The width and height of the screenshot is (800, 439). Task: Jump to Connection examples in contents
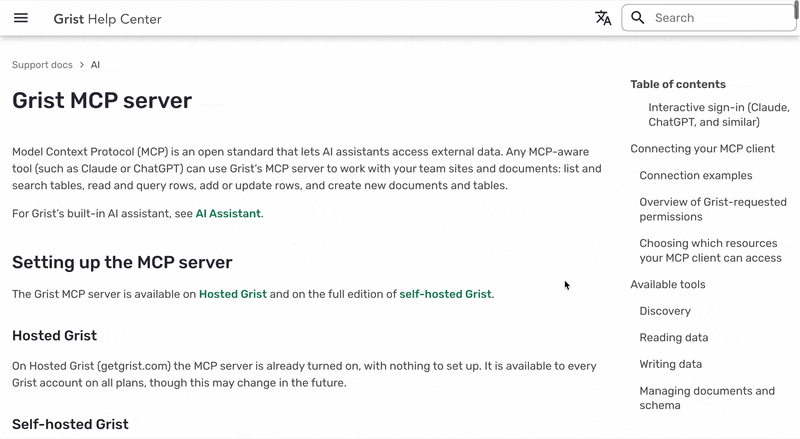[696, 175]
